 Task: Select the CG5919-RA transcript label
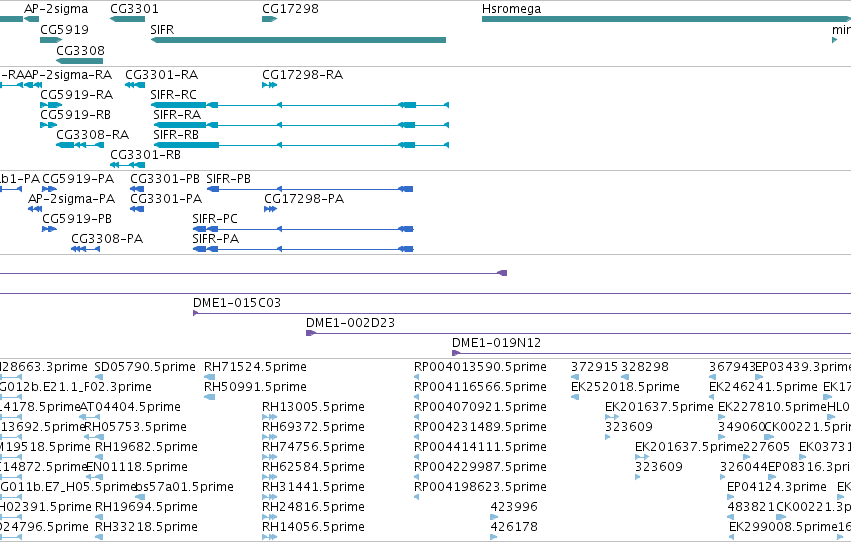tap(77, 95)
